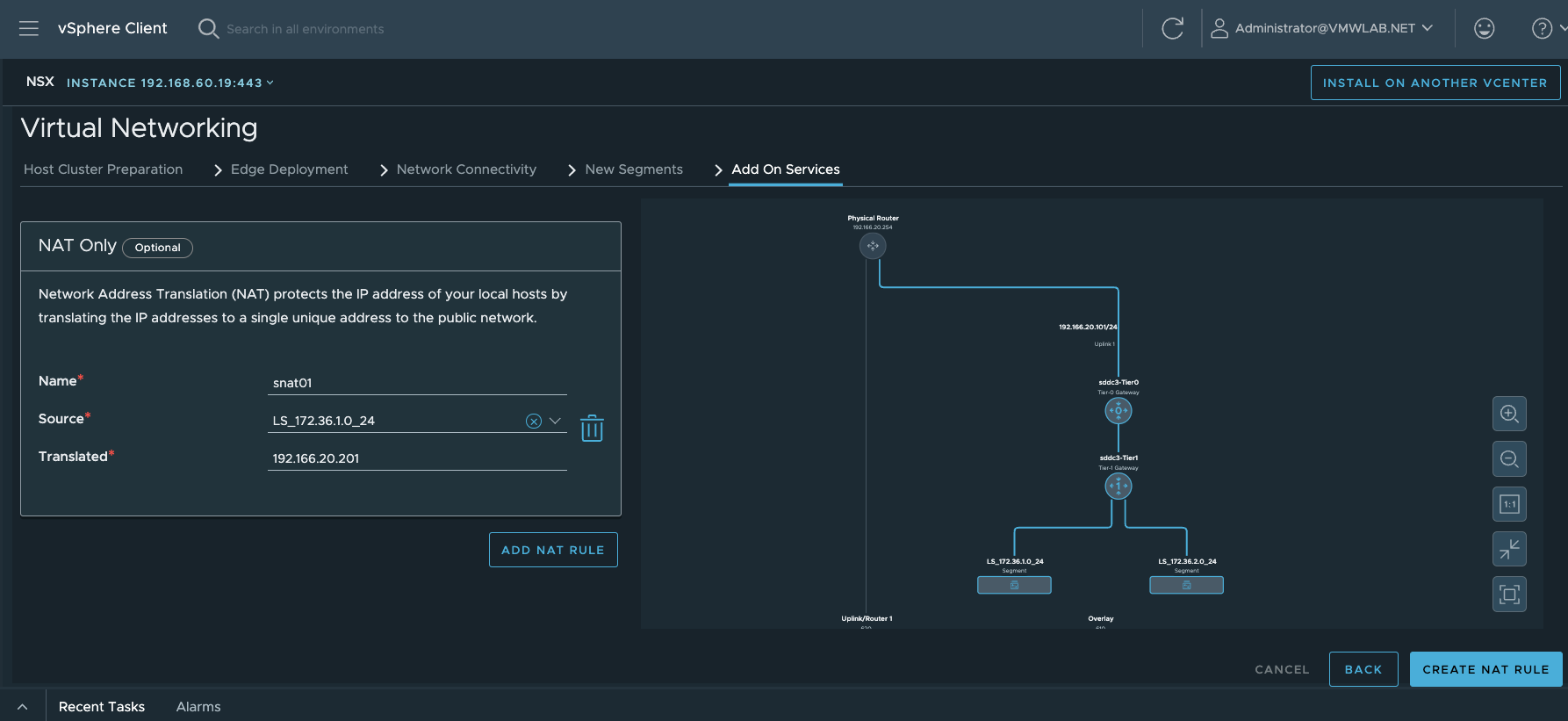Click the Back button

coord(1363,669)
